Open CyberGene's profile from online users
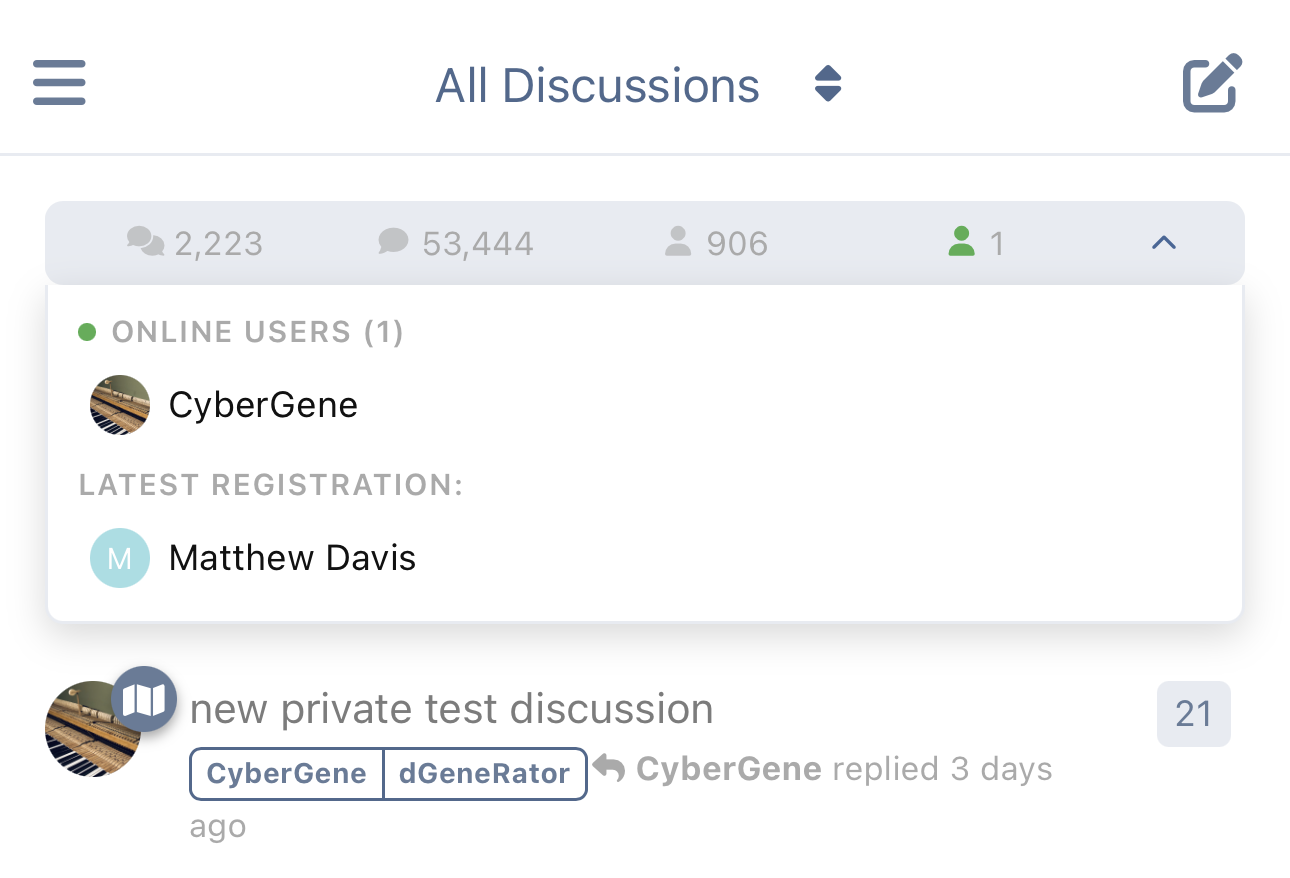The height and width of the screenshot is (878, 1290). [x=263, y=405]
